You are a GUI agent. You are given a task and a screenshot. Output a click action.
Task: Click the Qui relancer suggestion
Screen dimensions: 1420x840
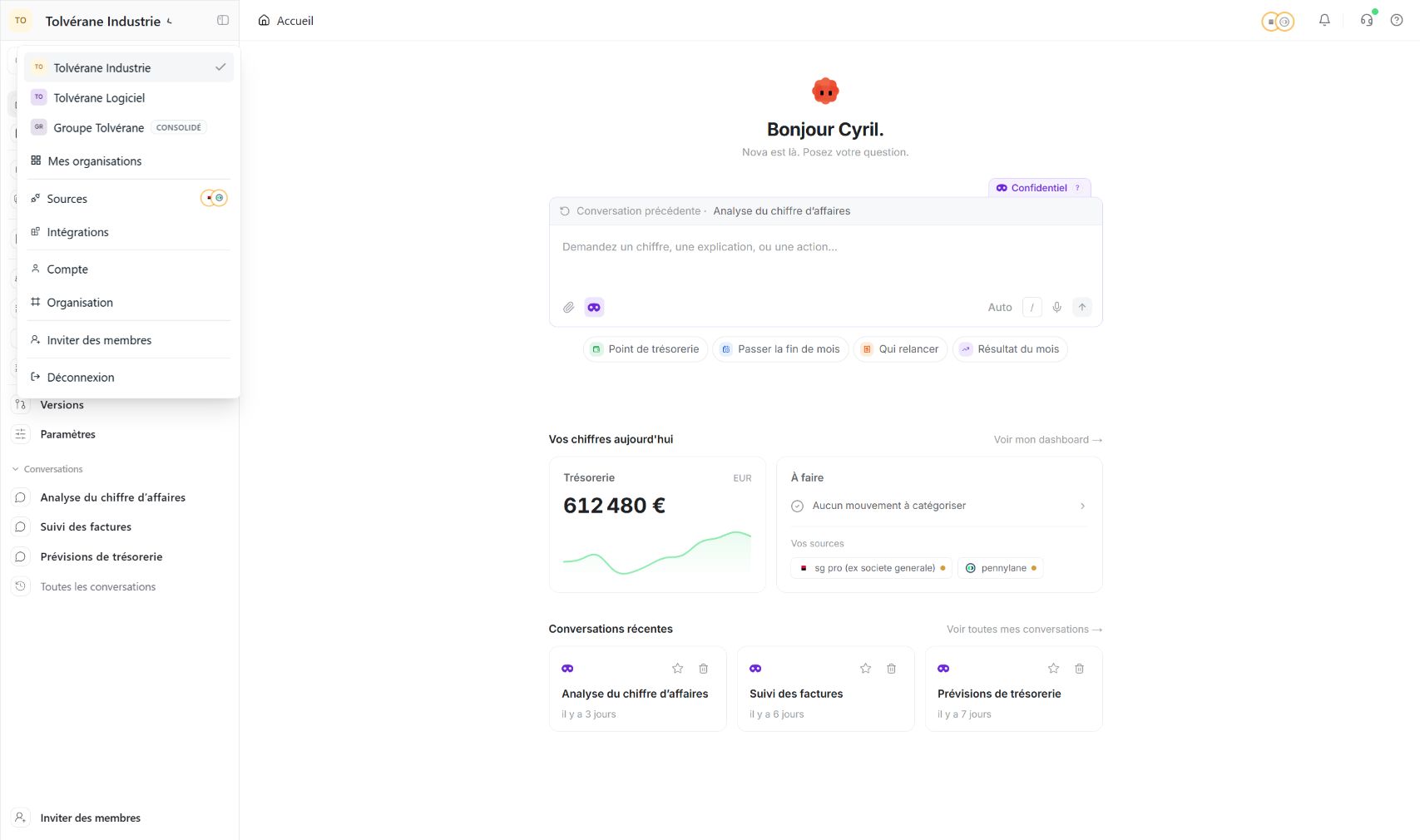pos(900,349)
